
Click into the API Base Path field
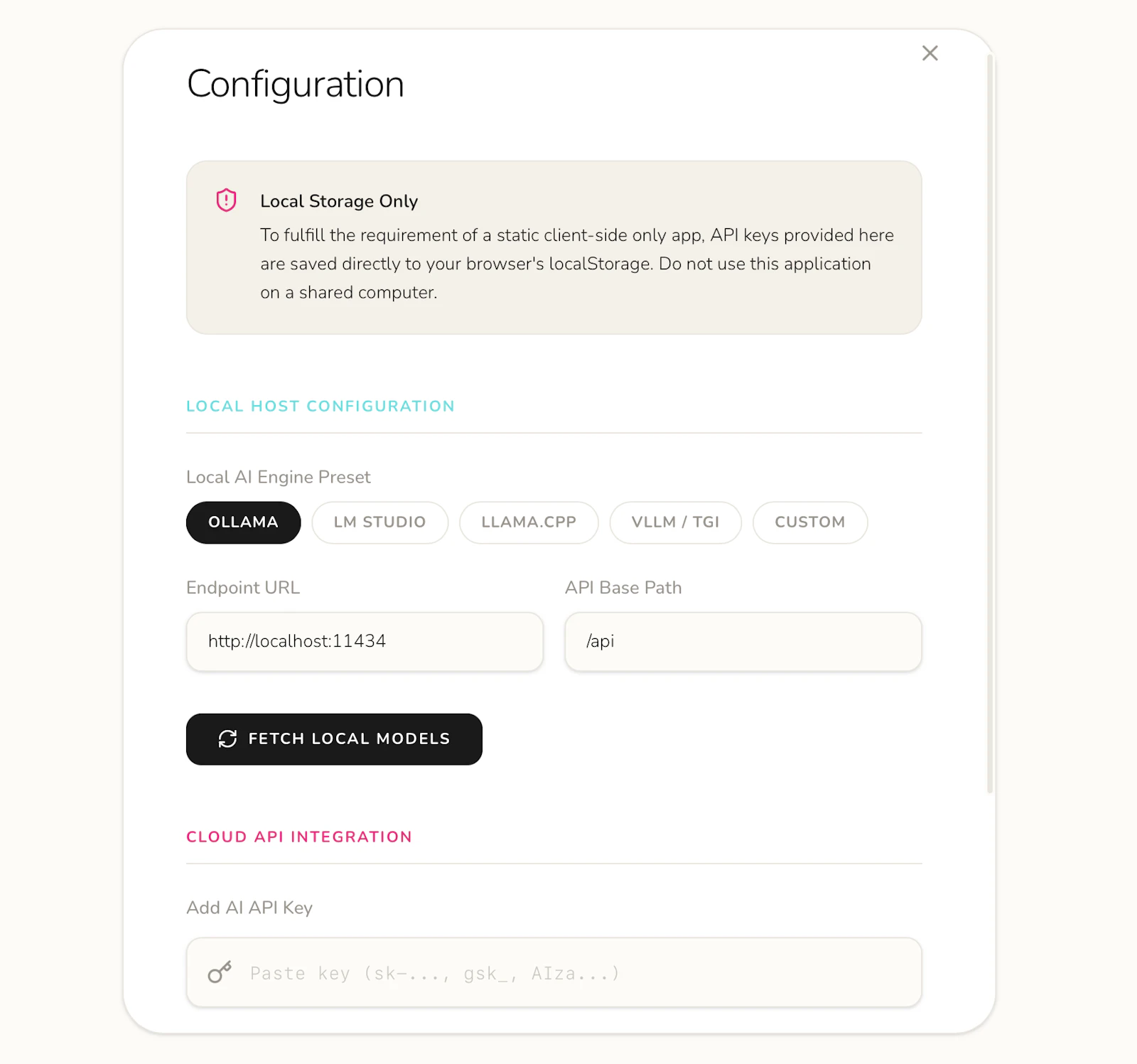coord(743,641)
